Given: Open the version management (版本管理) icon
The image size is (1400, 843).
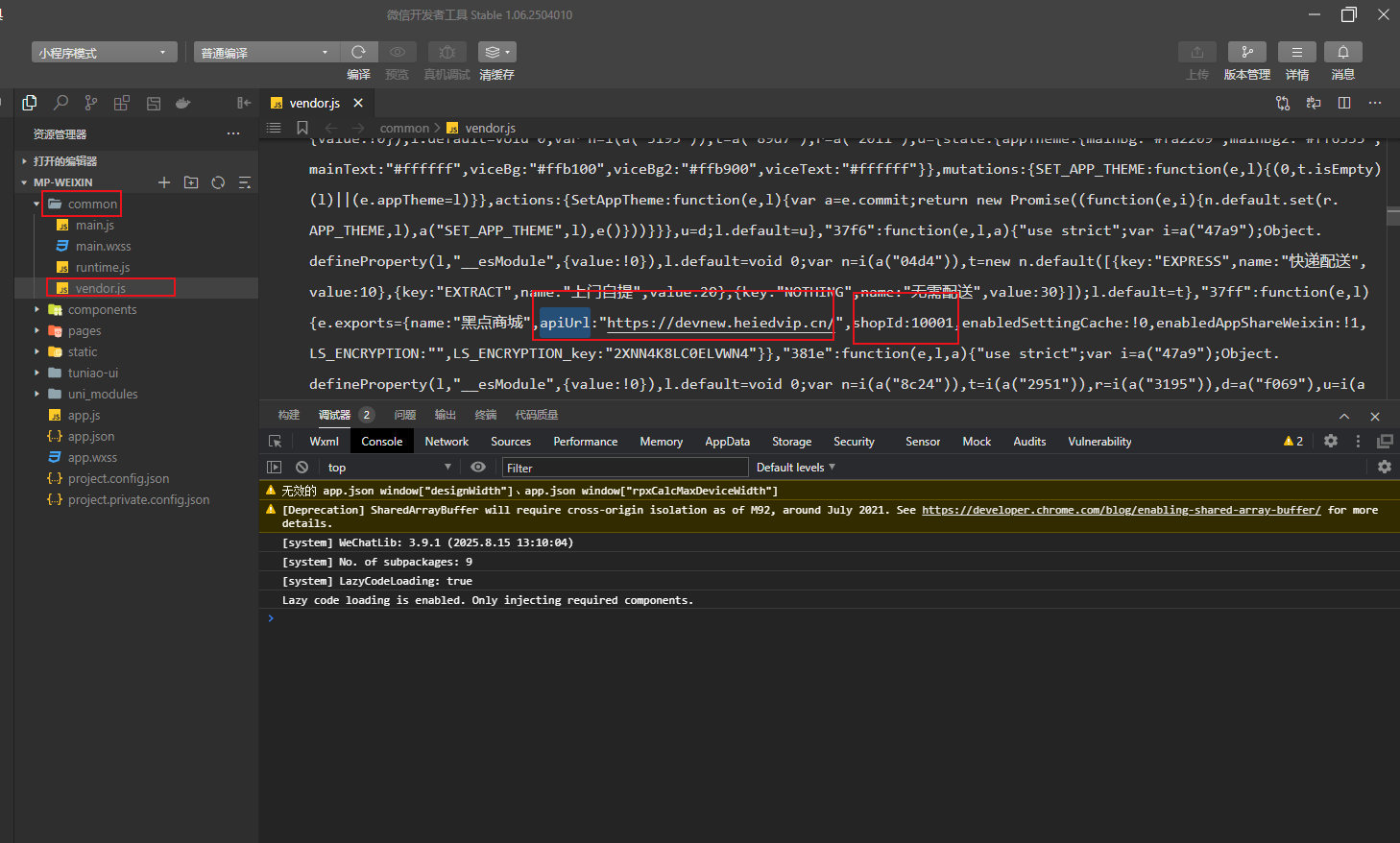Looking at the screenshot, I should pos(1246,52).
